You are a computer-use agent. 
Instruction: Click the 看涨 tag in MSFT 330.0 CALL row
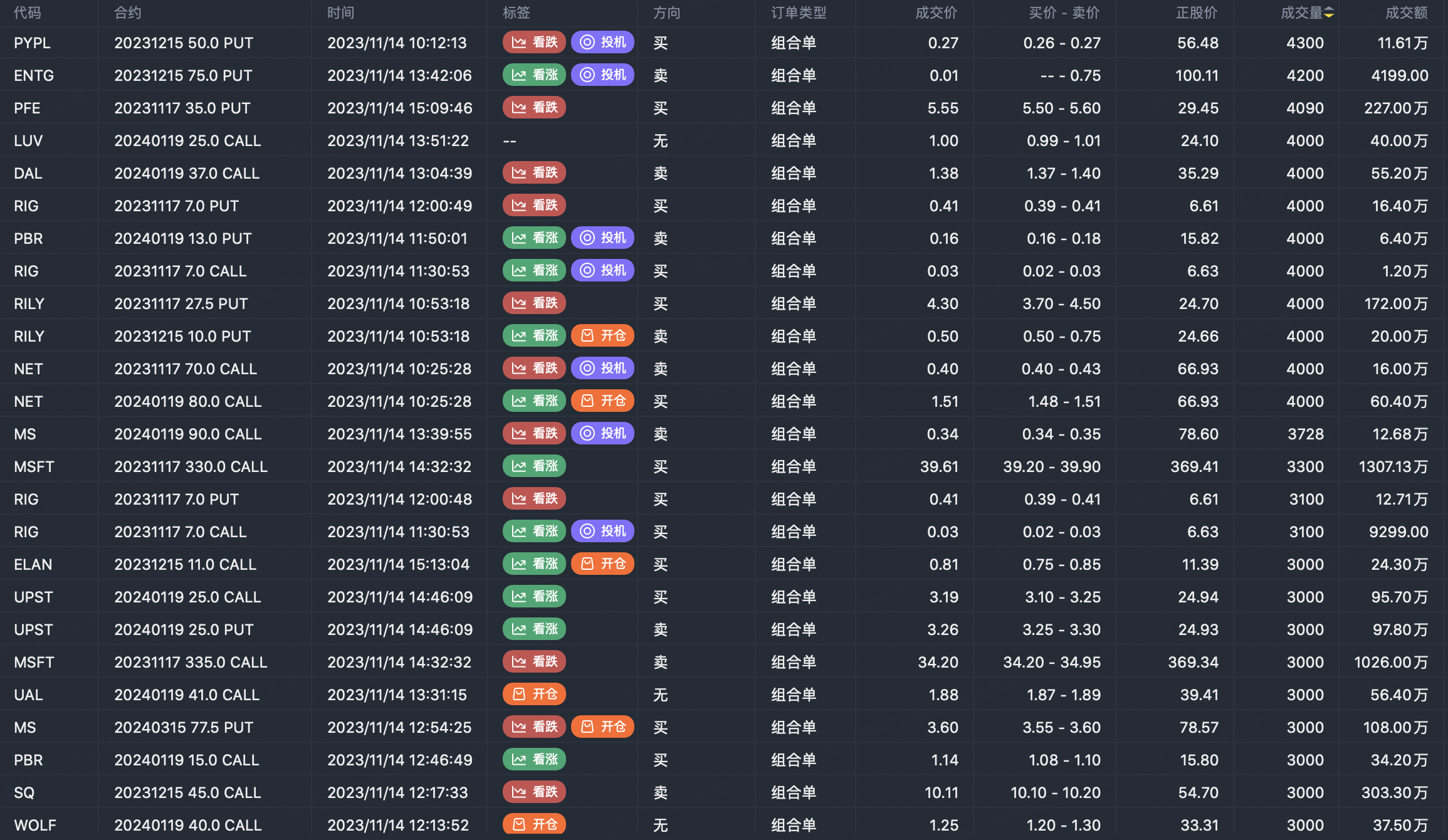[534, 466]
